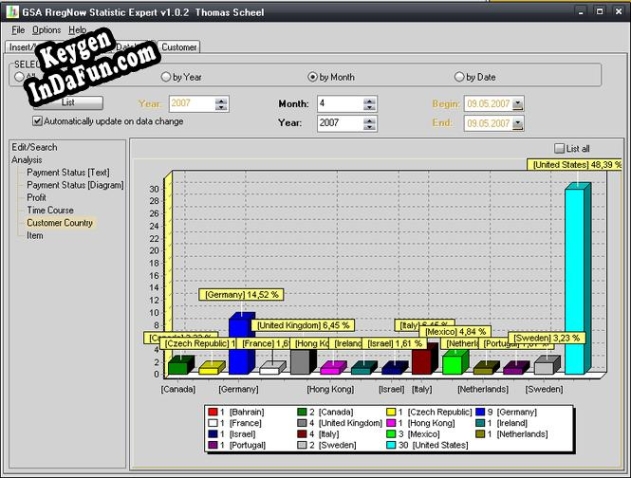Open the Begin date dropdown
This screenshot has width=631, height=478.
coord(518,104)
